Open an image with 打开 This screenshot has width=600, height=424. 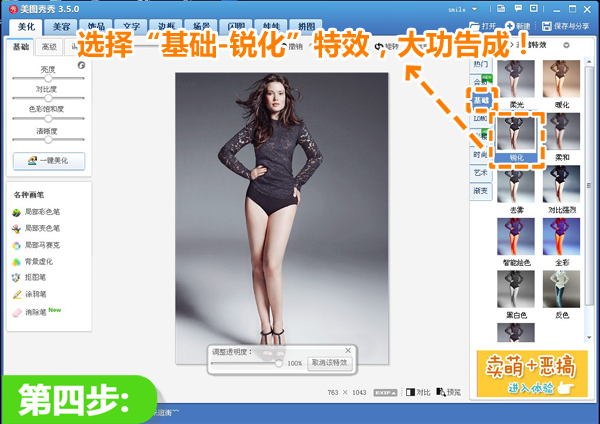(483, 26)
